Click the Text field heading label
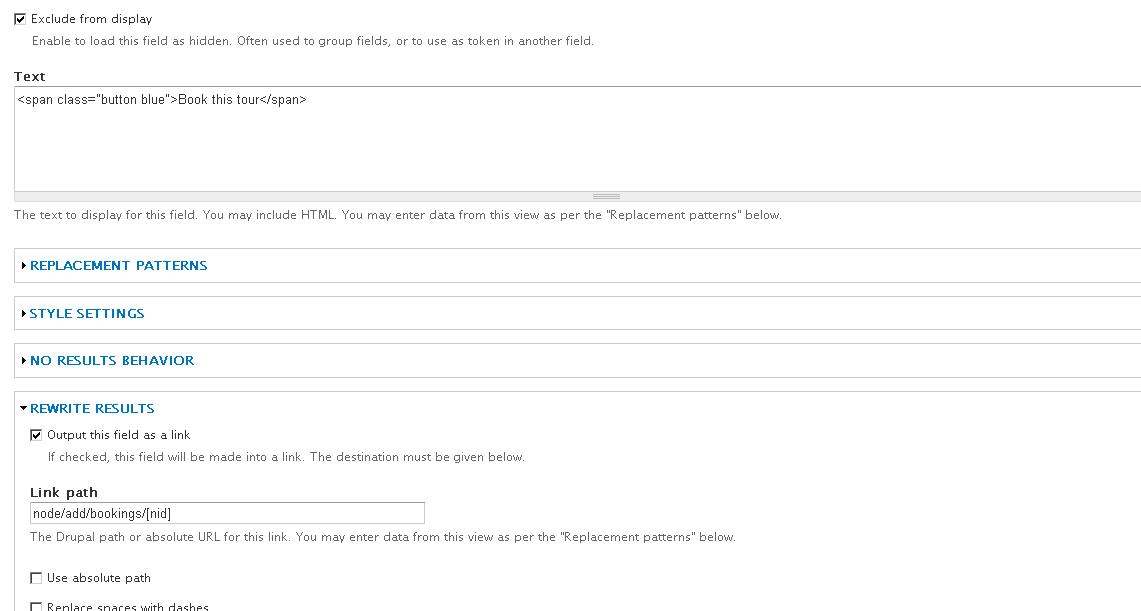This screenshot has width=1141, height=611. click(30, 76)
